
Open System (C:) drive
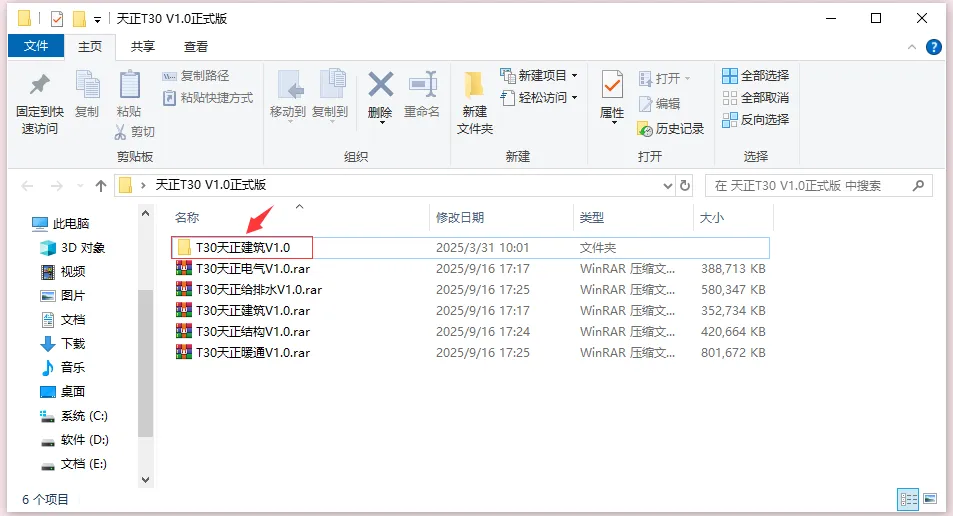pyautogui.click(x=74, y=416)
